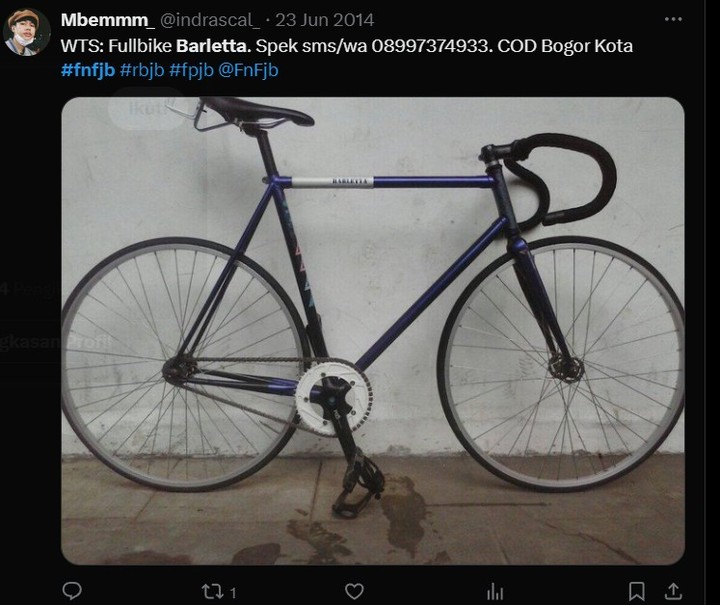Open the @indrascal_ handle link
This screenshot has width=720, height=605.
(210, 20)
